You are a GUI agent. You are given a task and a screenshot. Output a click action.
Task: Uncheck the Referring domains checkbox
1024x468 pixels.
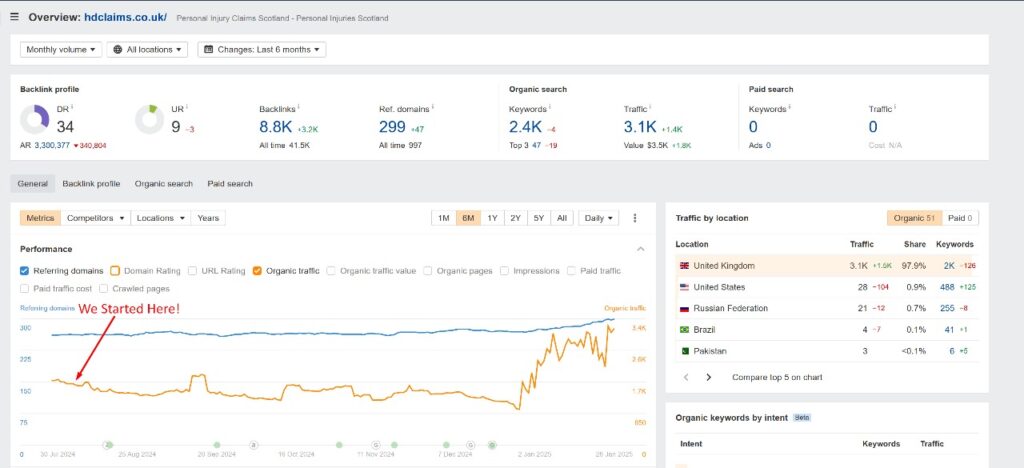25,270
